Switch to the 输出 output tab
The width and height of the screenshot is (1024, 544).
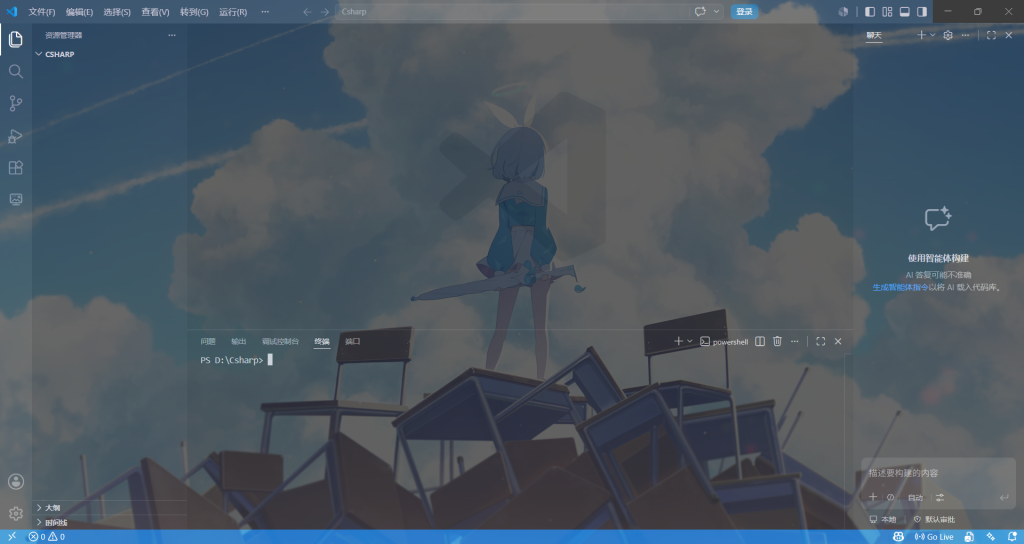click(x=239, y=342)
